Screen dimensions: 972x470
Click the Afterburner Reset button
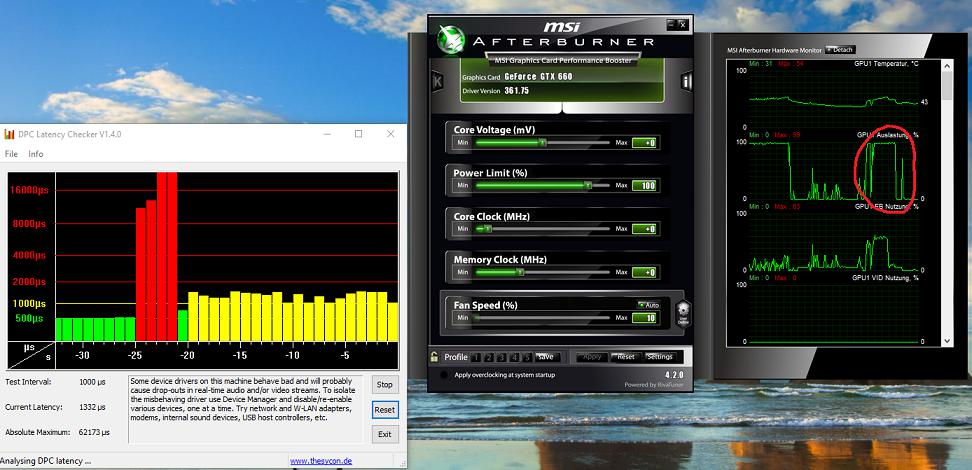point(625,357)
